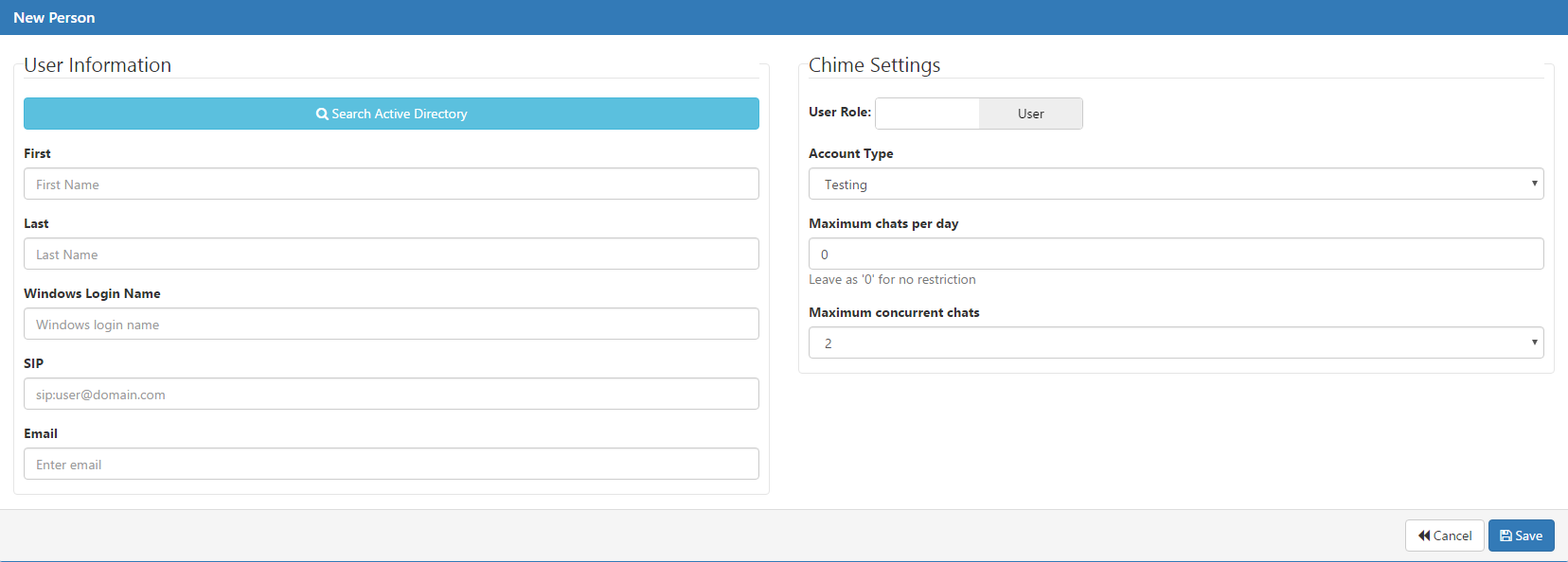Click the Save button label

tap(1528, 536)
